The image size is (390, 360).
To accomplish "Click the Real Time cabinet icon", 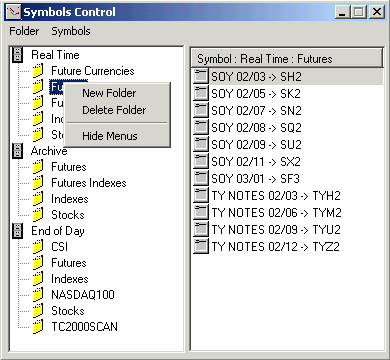I will [x=17, y=54].
